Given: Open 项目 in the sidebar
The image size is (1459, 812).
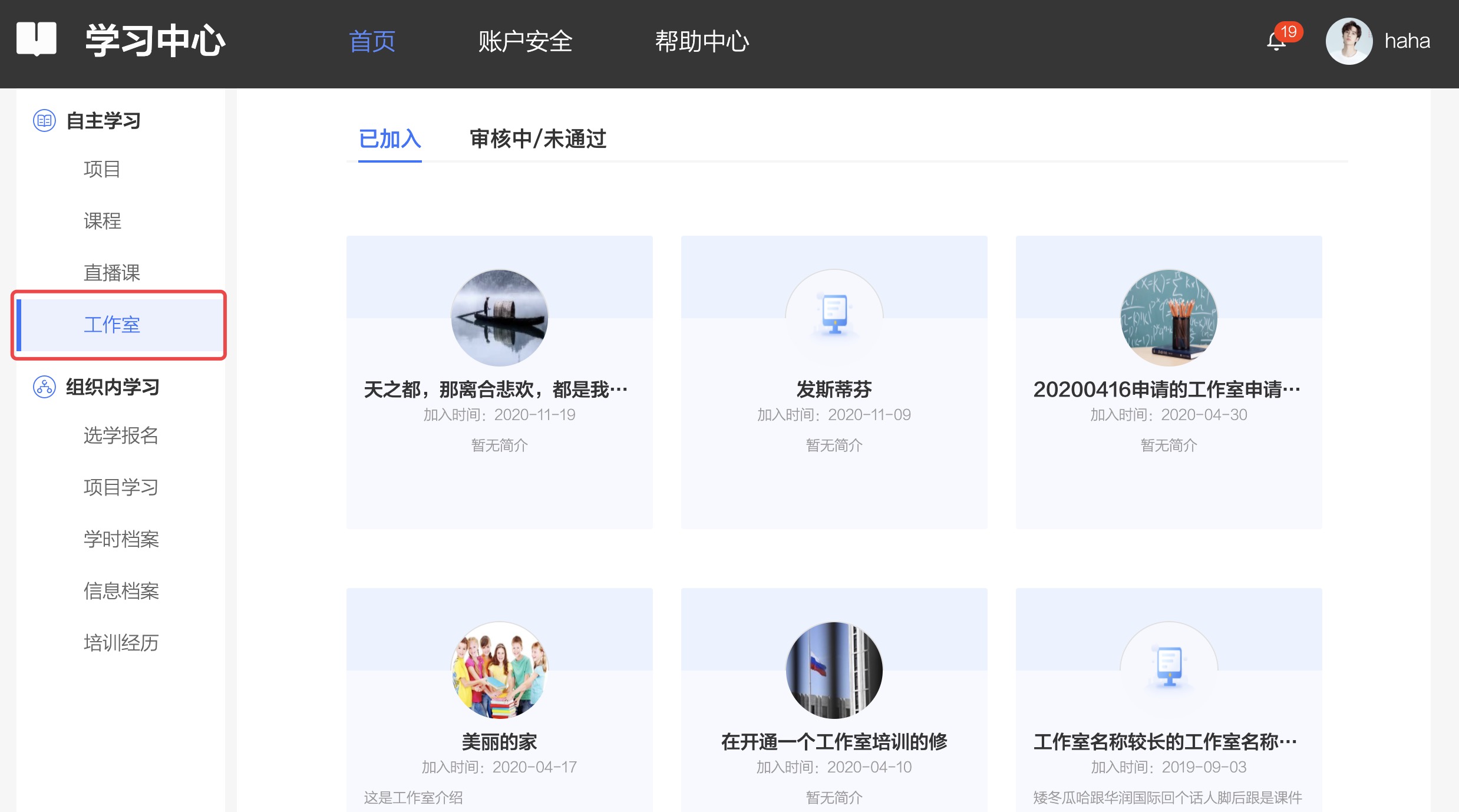Looking at the screenshot, I should 103,169.
